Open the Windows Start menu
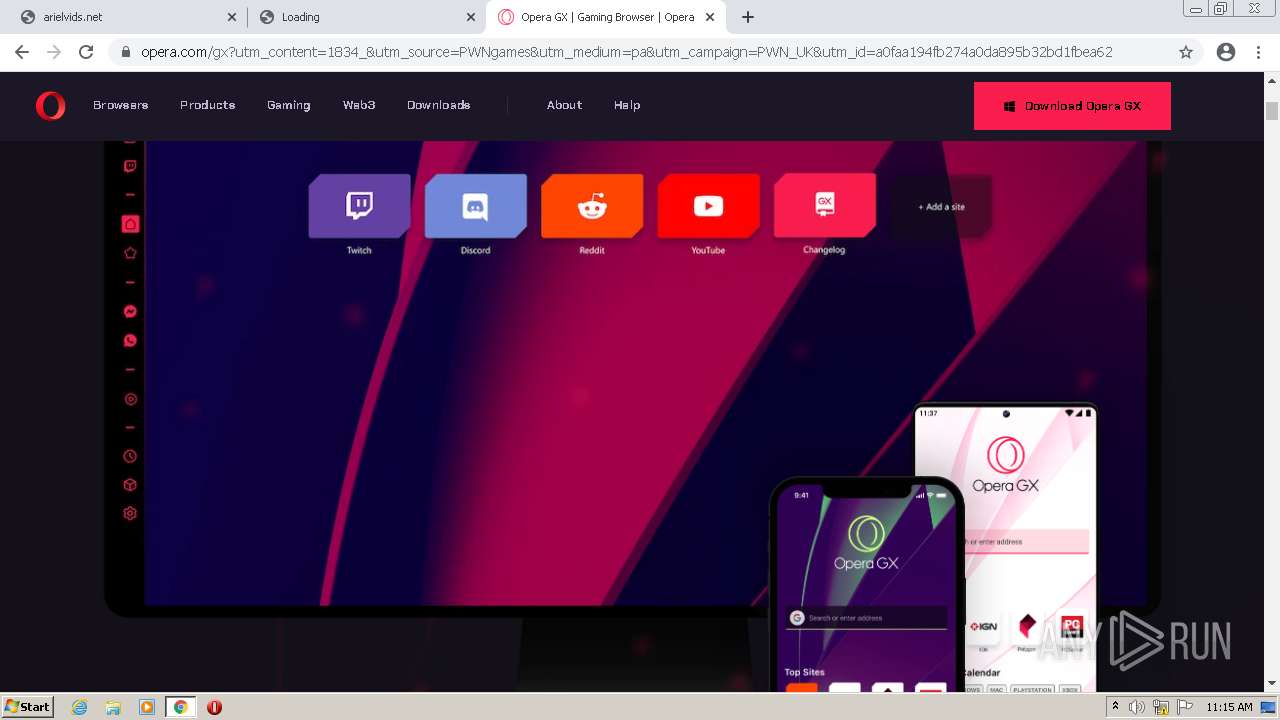This screenshot has height=720, width=1280. 28,706
